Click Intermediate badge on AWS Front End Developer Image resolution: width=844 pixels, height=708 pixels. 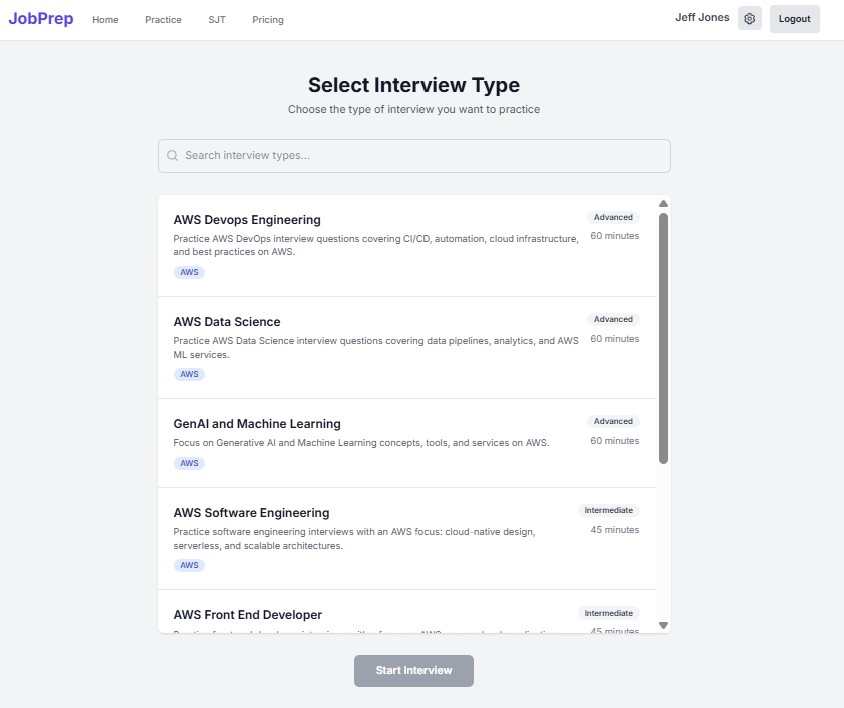coord(608,613)
